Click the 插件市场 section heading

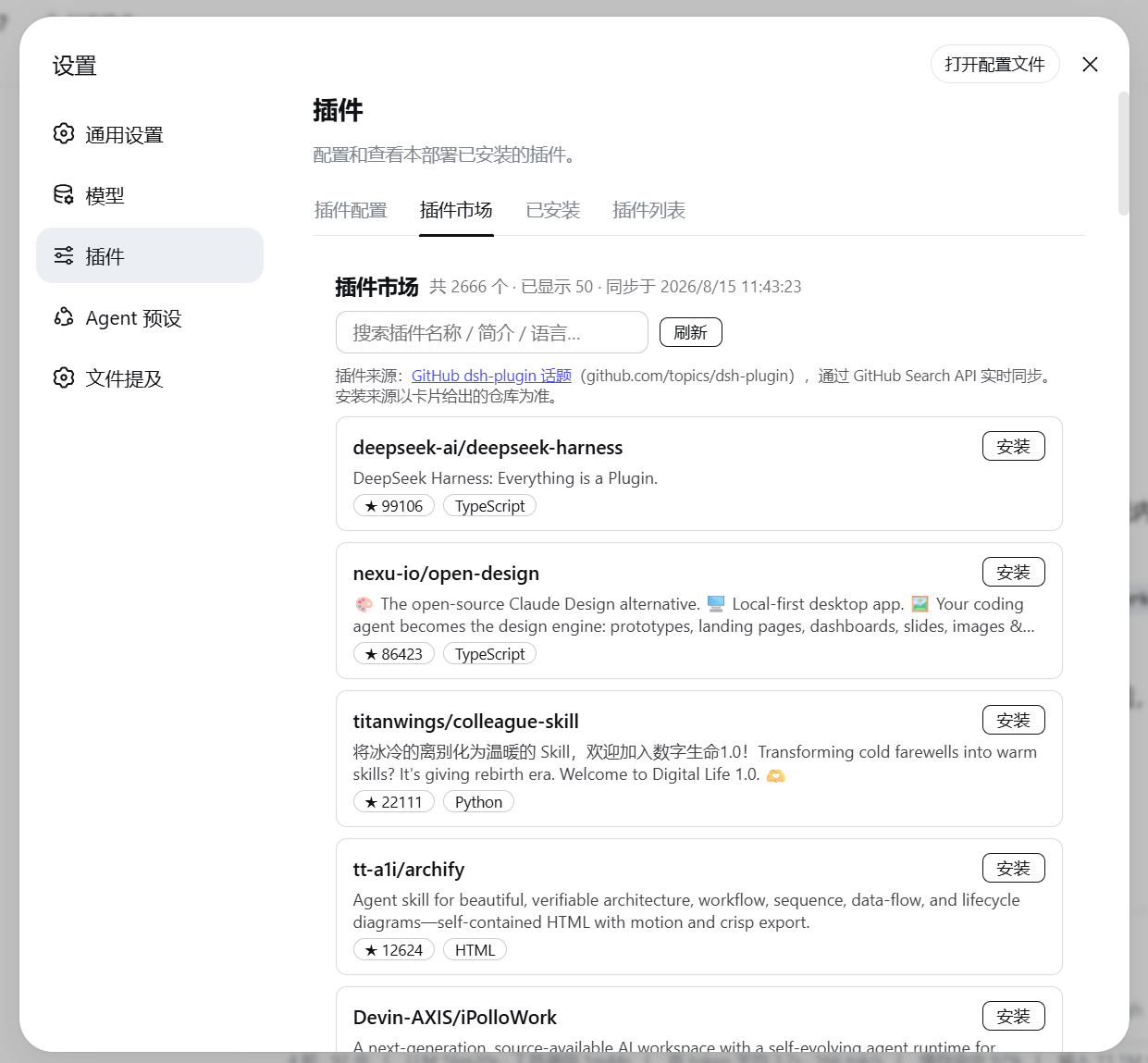[376, 287]
